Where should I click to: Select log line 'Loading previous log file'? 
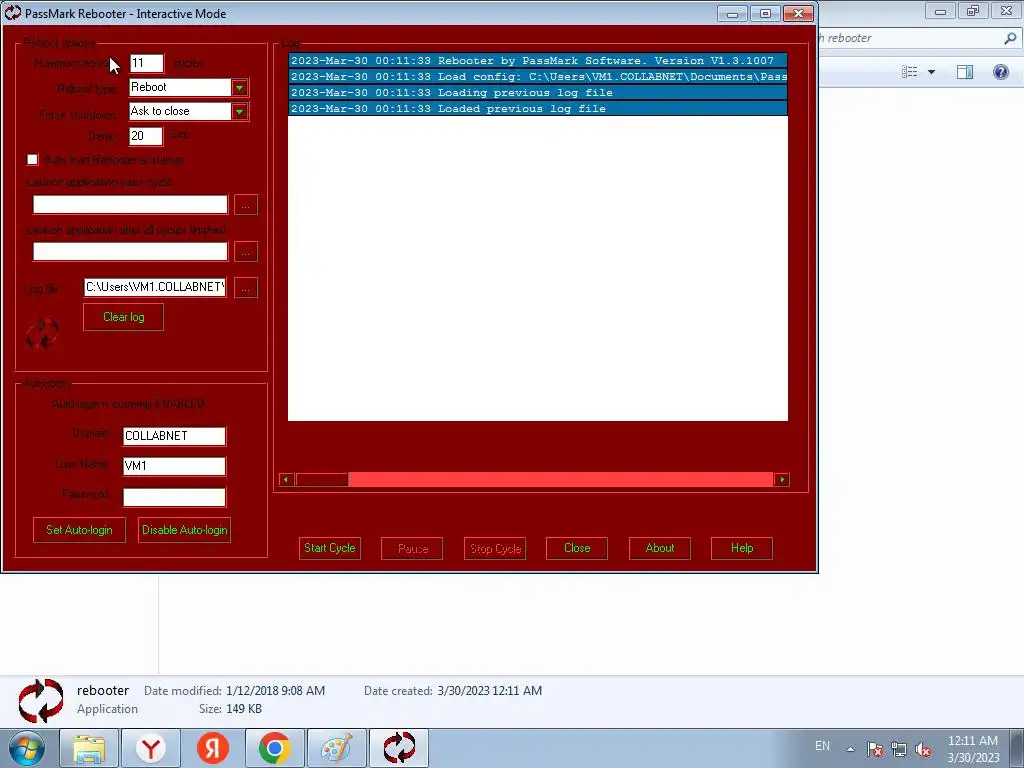click(x=538, y=93)
